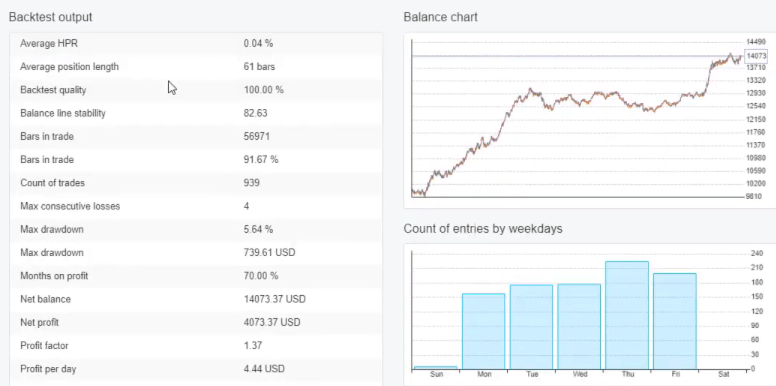Click the Wednesday bar in weekdays chart

click(579, 327)
